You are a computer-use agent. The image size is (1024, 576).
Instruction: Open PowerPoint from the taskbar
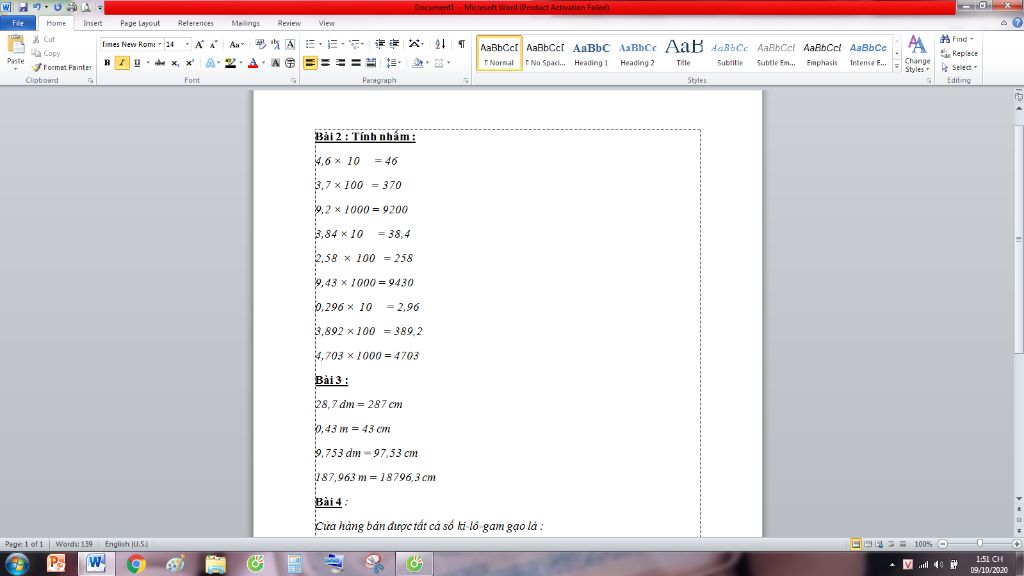(x=56, y=564)
